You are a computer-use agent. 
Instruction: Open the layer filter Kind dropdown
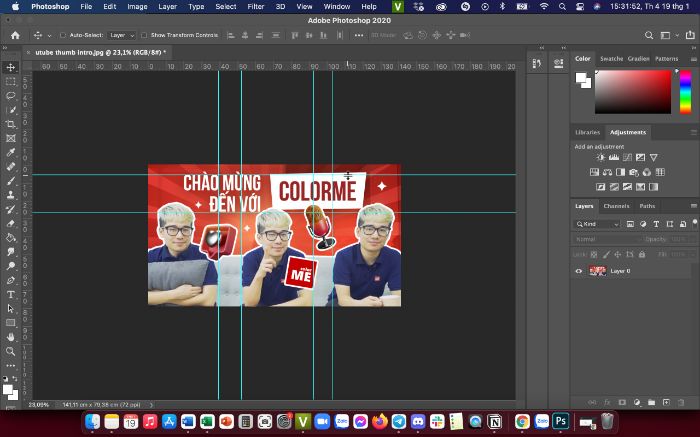click(597, 224)
